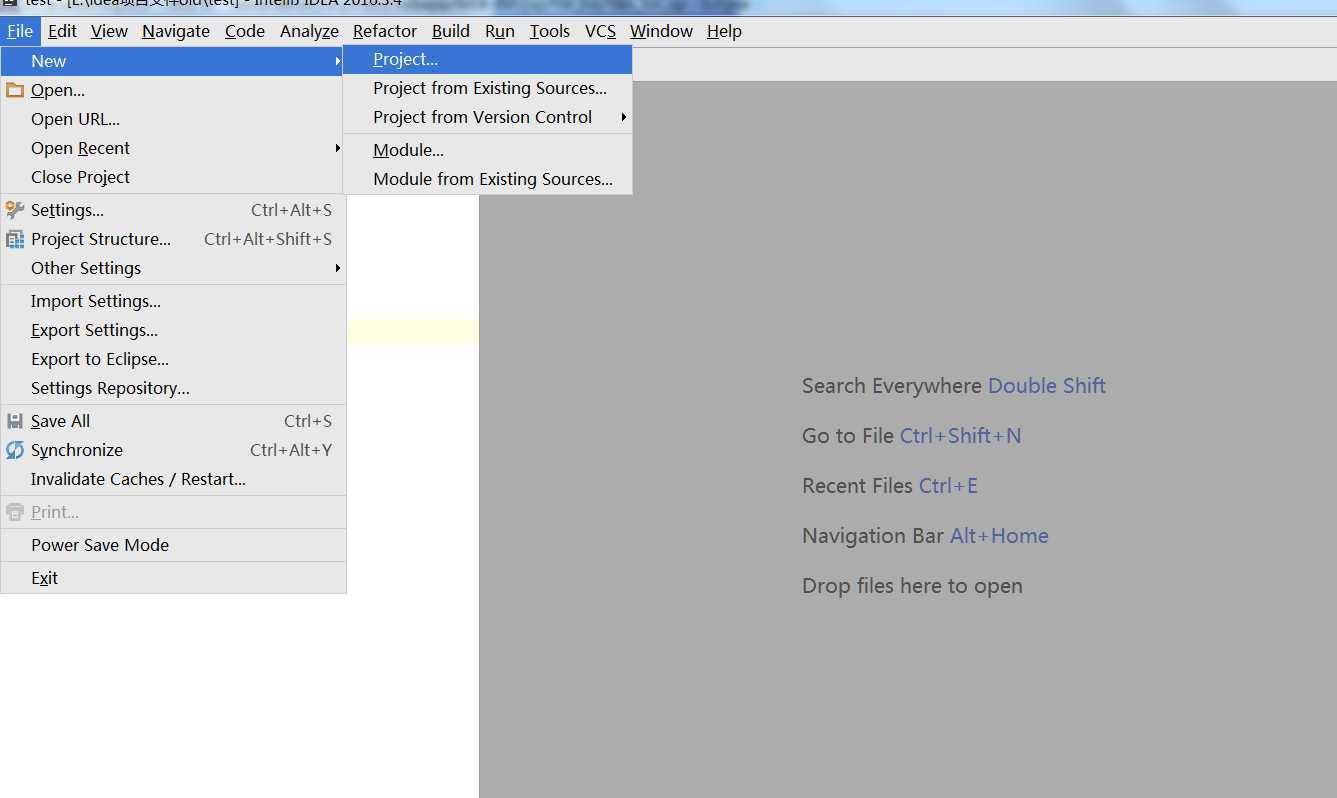This screenshot has height=798, width=1337.
Task: Open the Run menu
Action: click(x=500, y=31)
